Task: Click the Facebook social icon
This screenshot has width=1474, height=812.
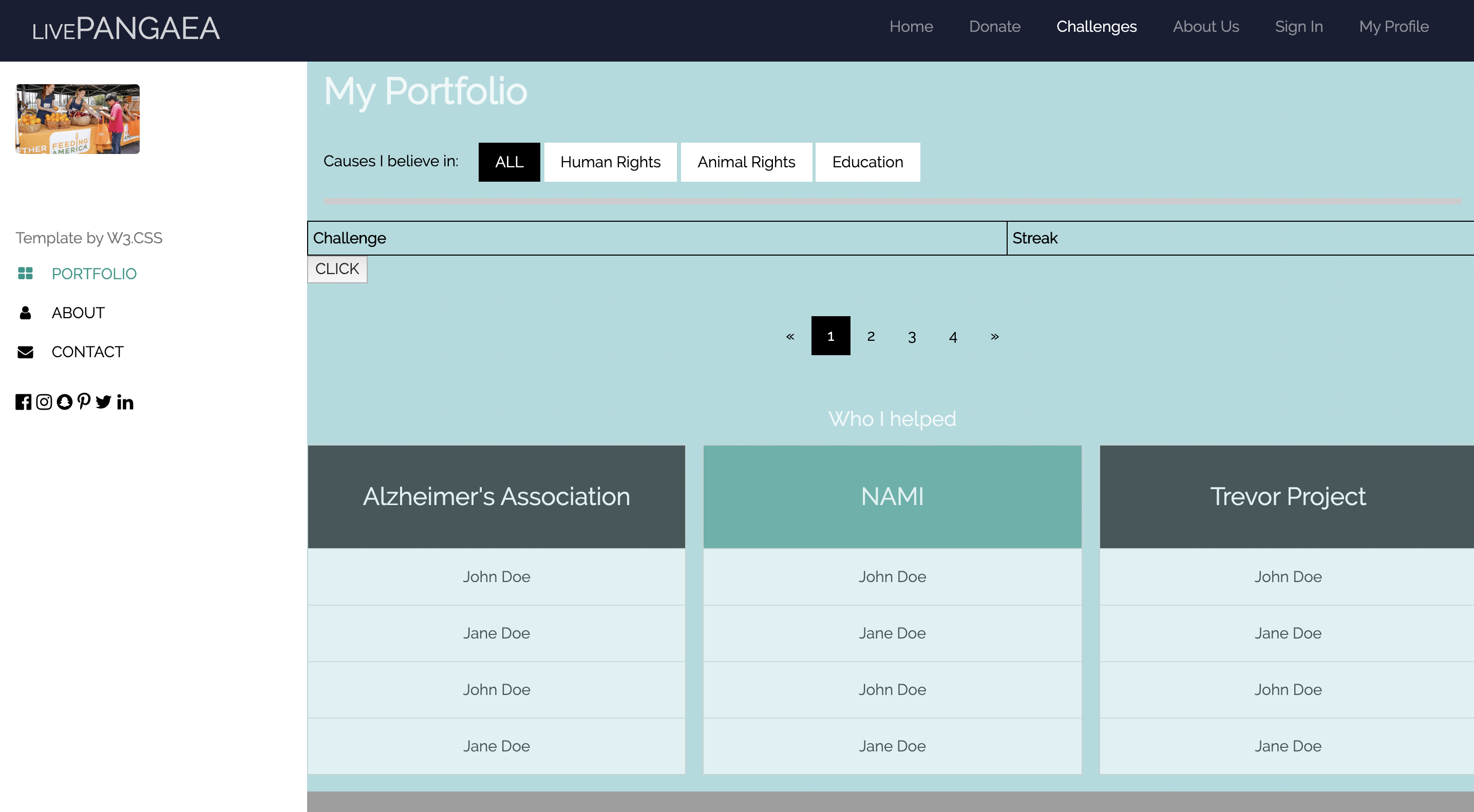Action: [24, 402]
